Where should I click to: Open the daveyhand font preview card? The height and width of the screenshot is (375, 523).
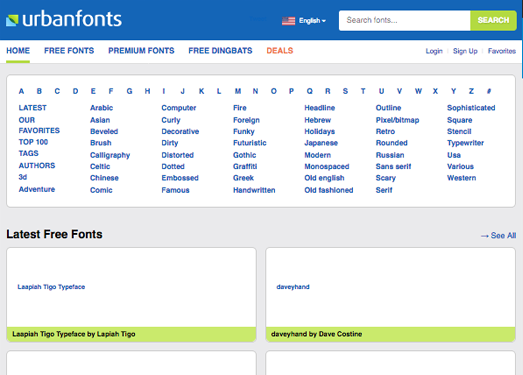[391, 295]
